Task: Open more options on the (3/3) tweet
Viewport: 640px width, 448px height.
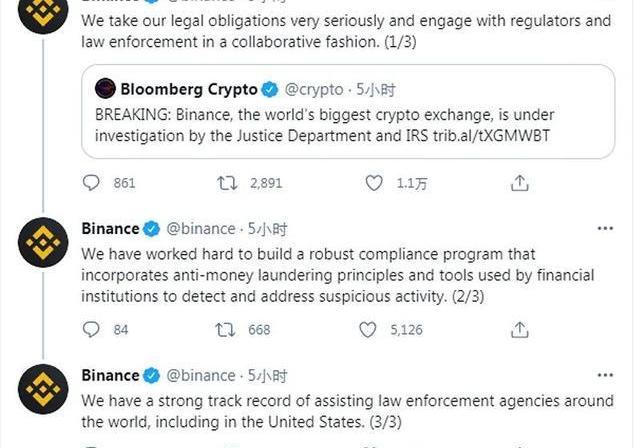Action: (605, 375)
